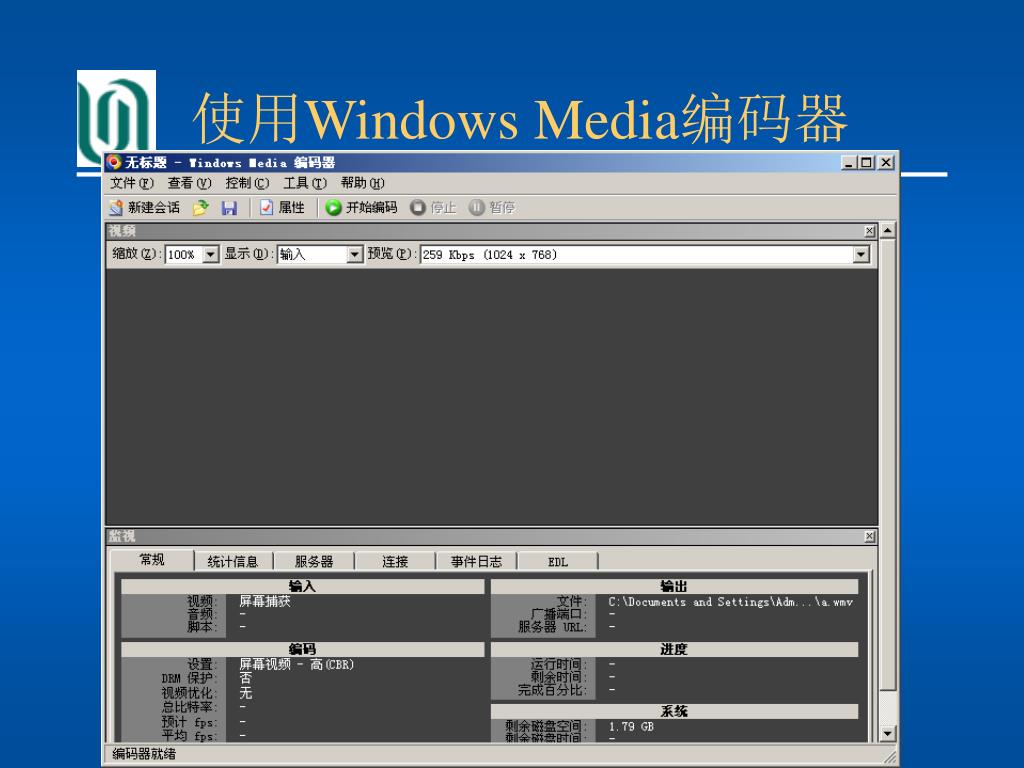The width and height of the screenshot is (1024, 768).
Task: Close the Monitor (监视) panel
Action: point(869,536)
